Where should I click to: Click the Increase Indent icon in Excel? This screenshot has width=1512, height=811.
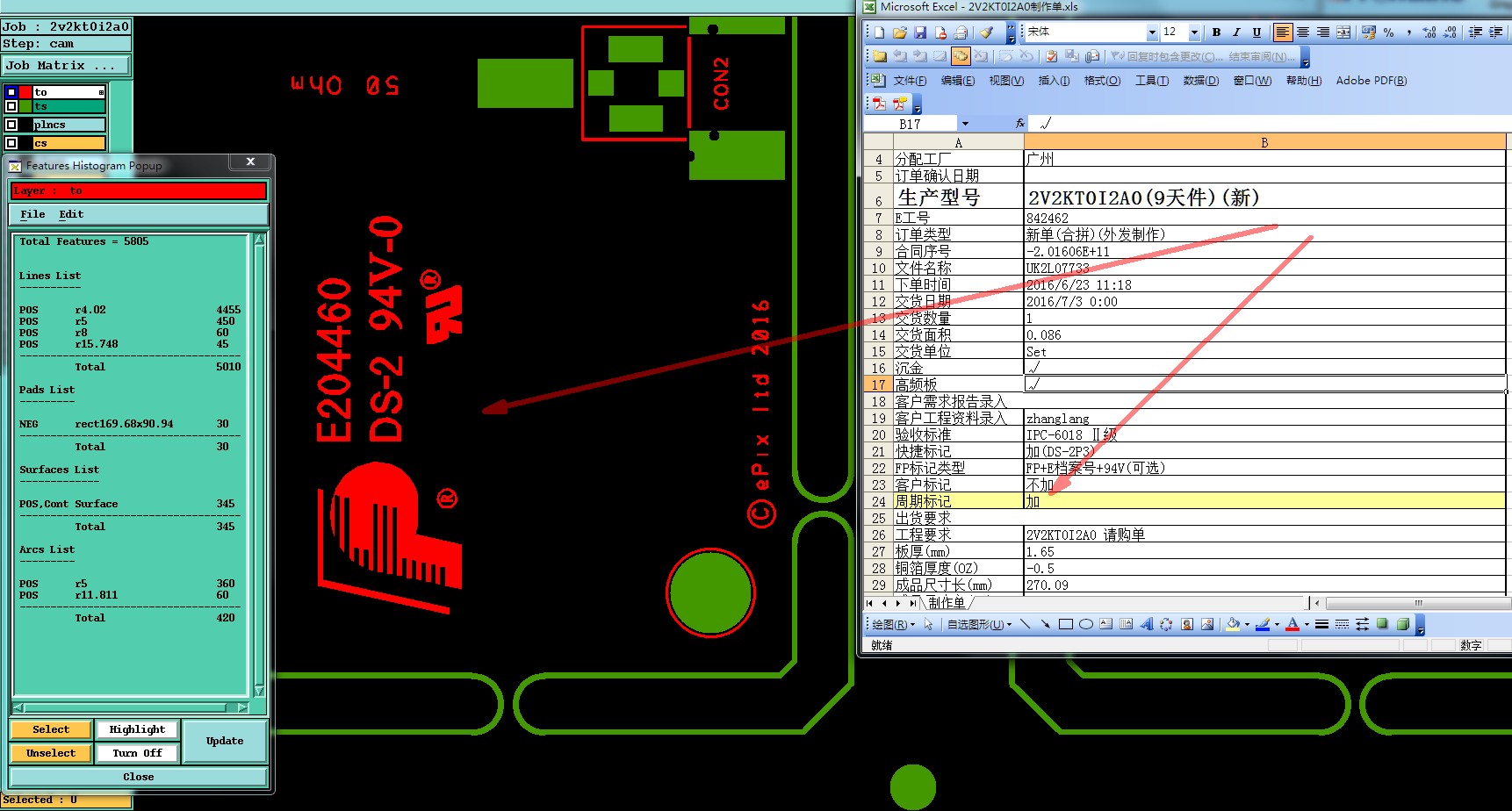point(1496,32)
